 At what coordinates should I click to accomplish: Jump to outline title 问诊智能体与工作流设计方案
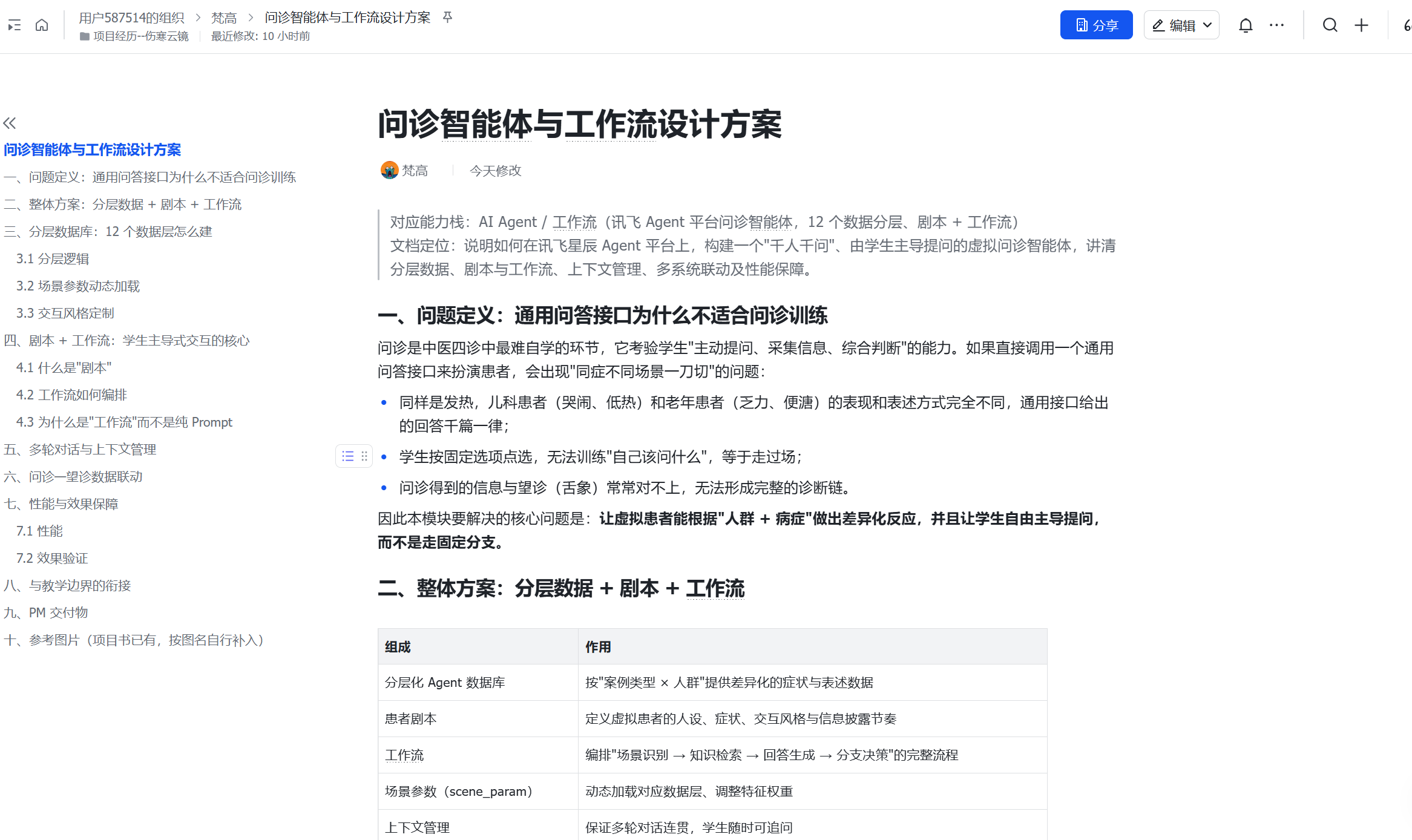(x=93, y=149)
